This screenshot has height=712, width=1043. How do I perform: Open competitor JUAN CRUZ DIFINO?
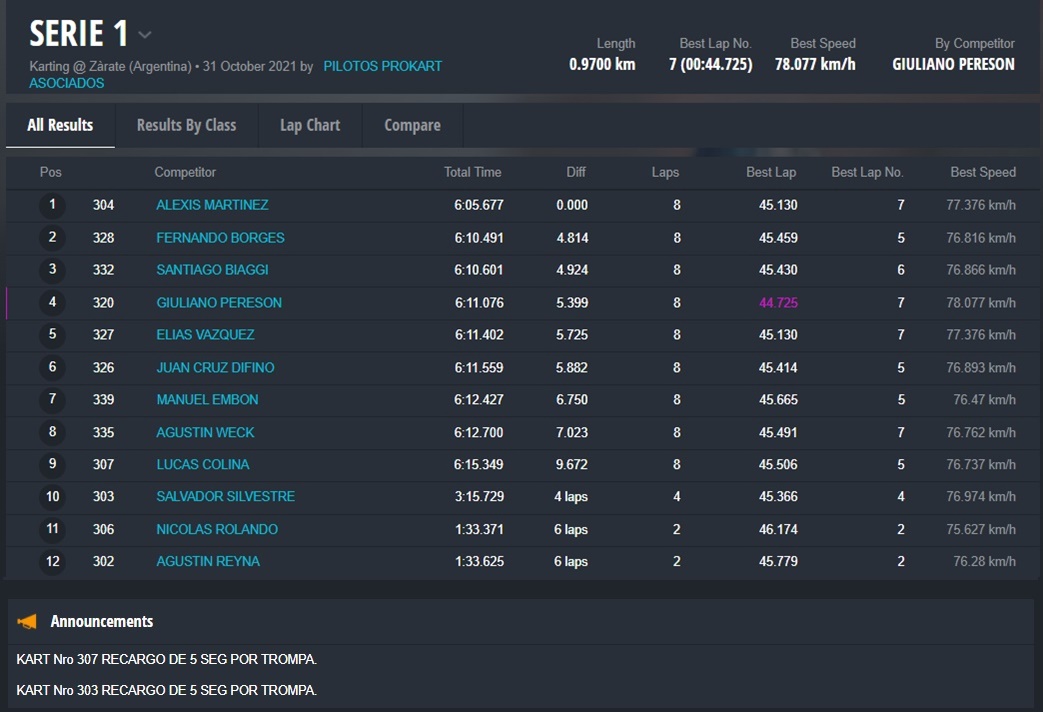tap(215, 368)
